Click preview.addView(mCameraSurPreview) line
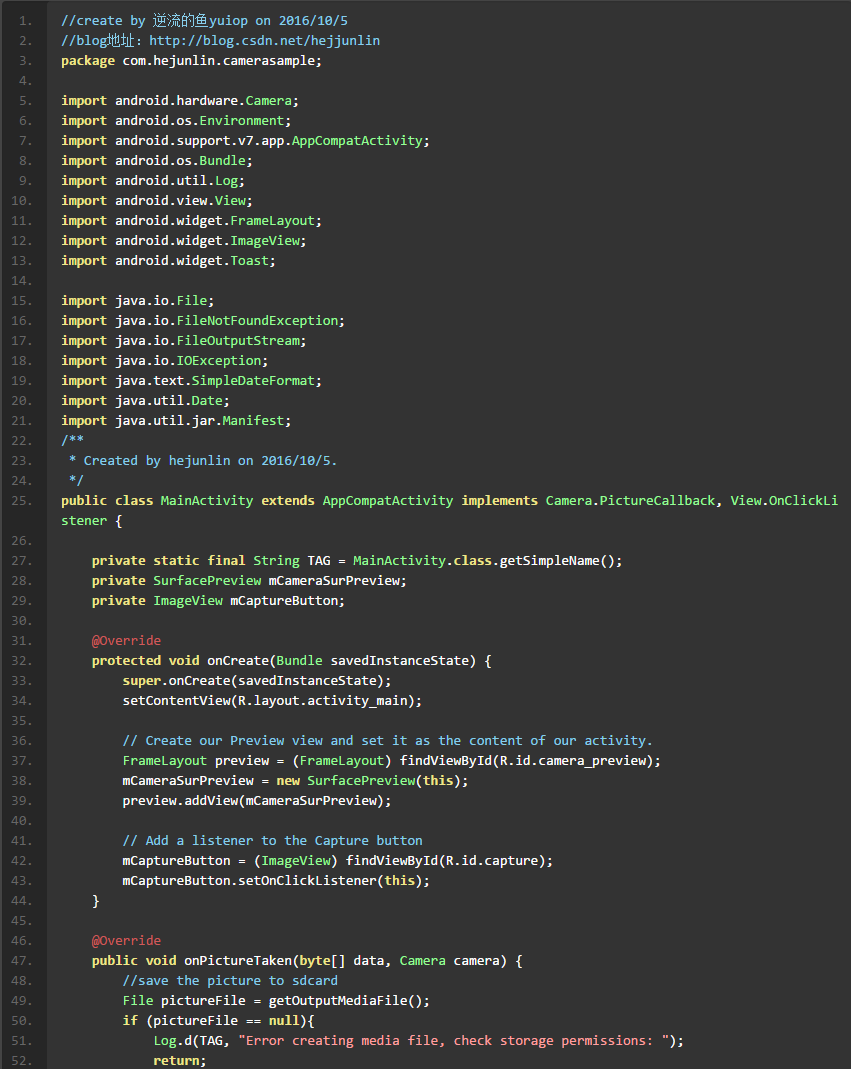 coord(256,800)
